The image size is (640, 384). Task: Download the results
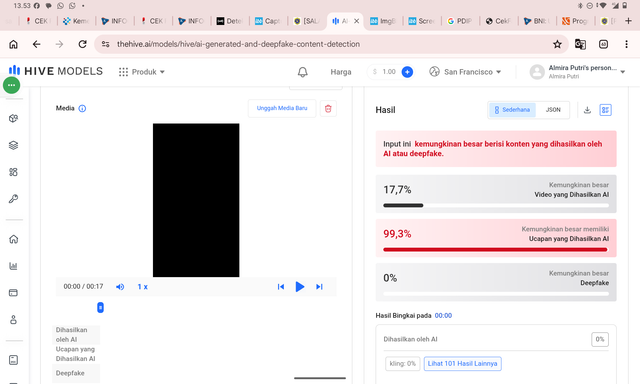tap(587, 110)
